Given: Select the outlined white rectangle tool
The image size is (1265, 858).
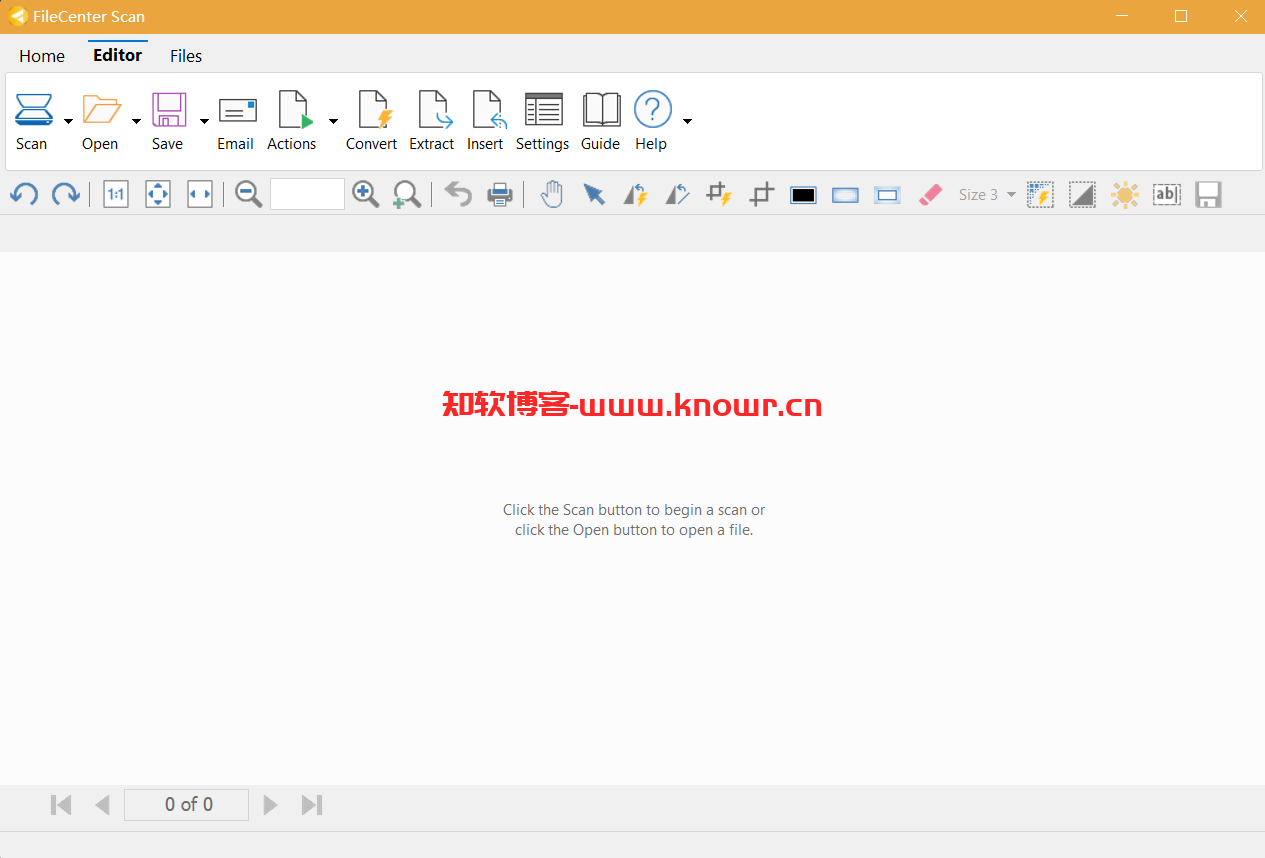Looking at the screenshot, I should tap(888, 195).
